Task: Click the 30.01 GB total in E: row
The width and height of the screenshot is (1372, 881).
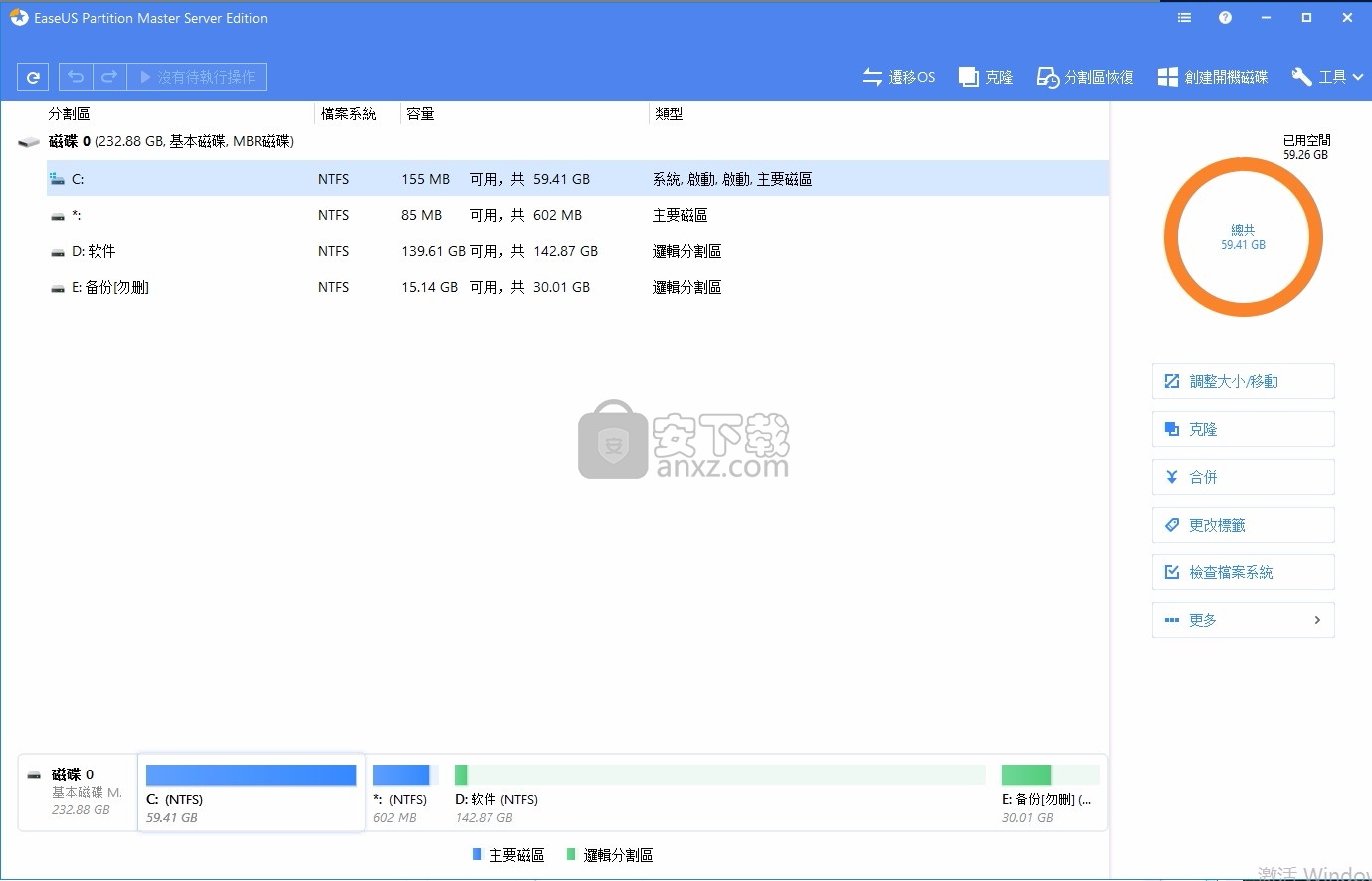Action: coord(561,287)
